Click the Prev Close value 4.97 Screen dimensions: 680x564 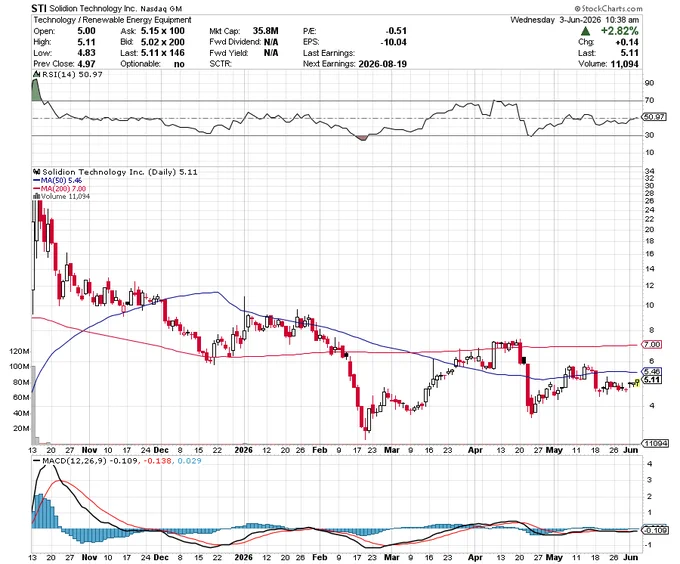point(86,64)
